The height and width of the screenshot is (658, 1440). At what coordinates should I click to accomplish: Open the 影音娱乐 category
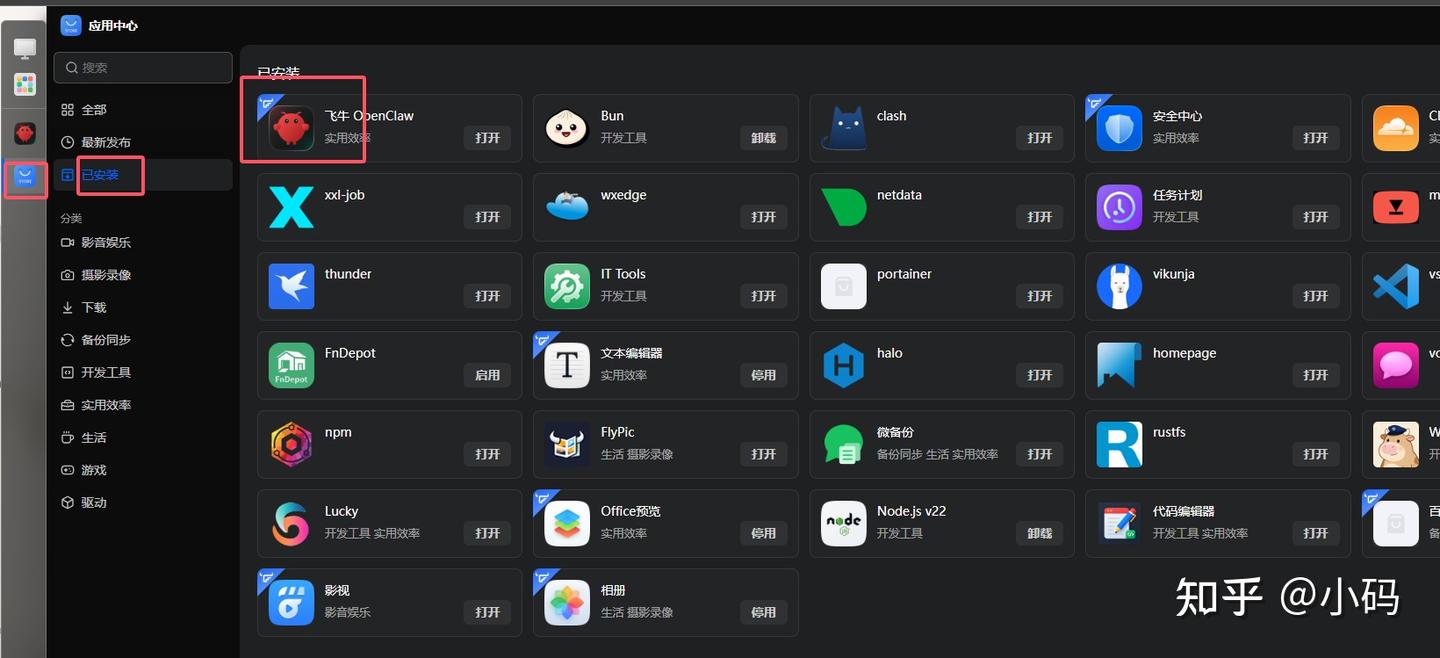[x=144, y=242]
